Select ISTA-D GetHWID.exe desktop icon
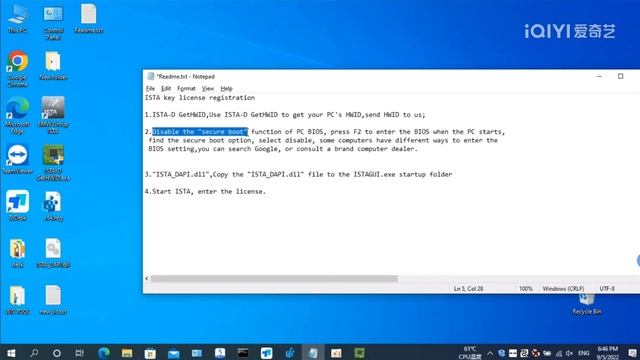Screen dimensions: 640x360 point(53,162)
